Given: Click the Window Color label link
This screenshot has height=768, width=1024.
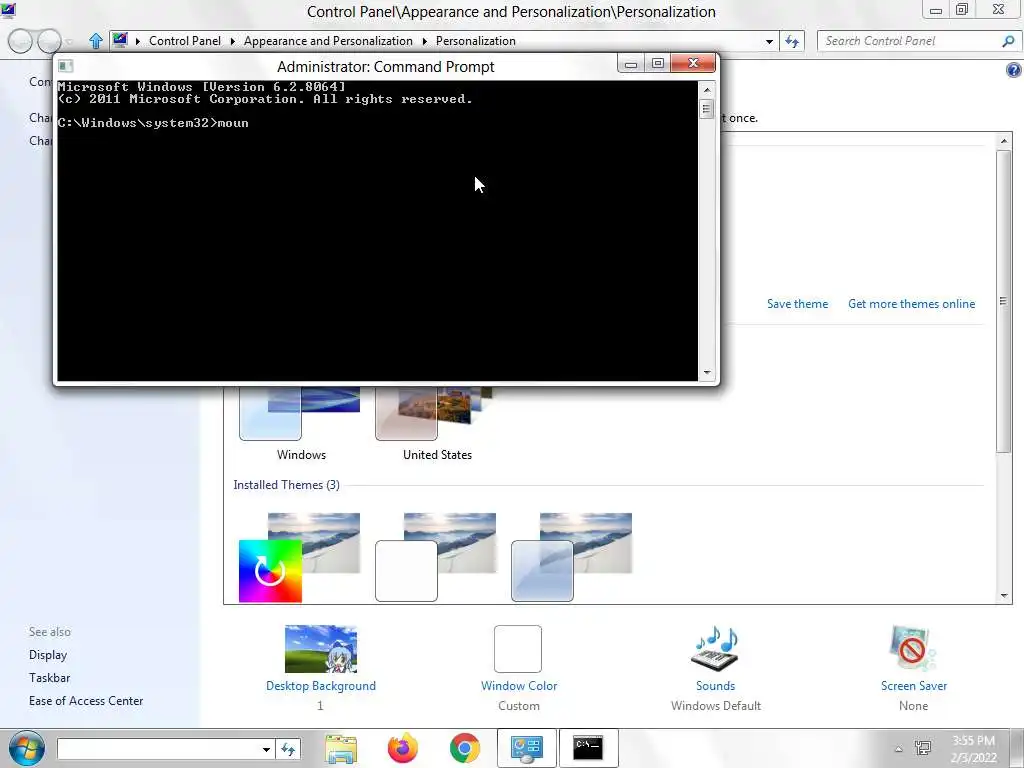Looking at the screenshot, I should pos(519,686).
